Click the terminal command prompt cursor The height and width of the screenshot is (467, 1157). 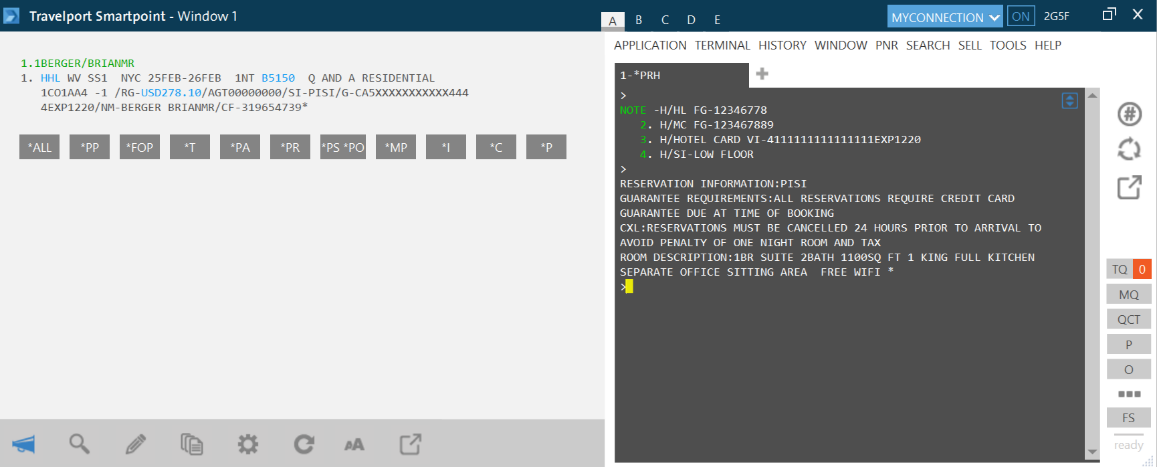pyautogui.click(x=629, y=286)
